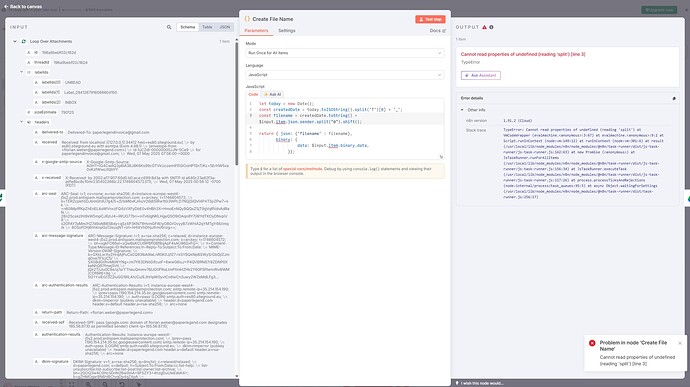Select the delivered-to field row
This screenshot has height=387, width=690.
click(x=92, y=132)
